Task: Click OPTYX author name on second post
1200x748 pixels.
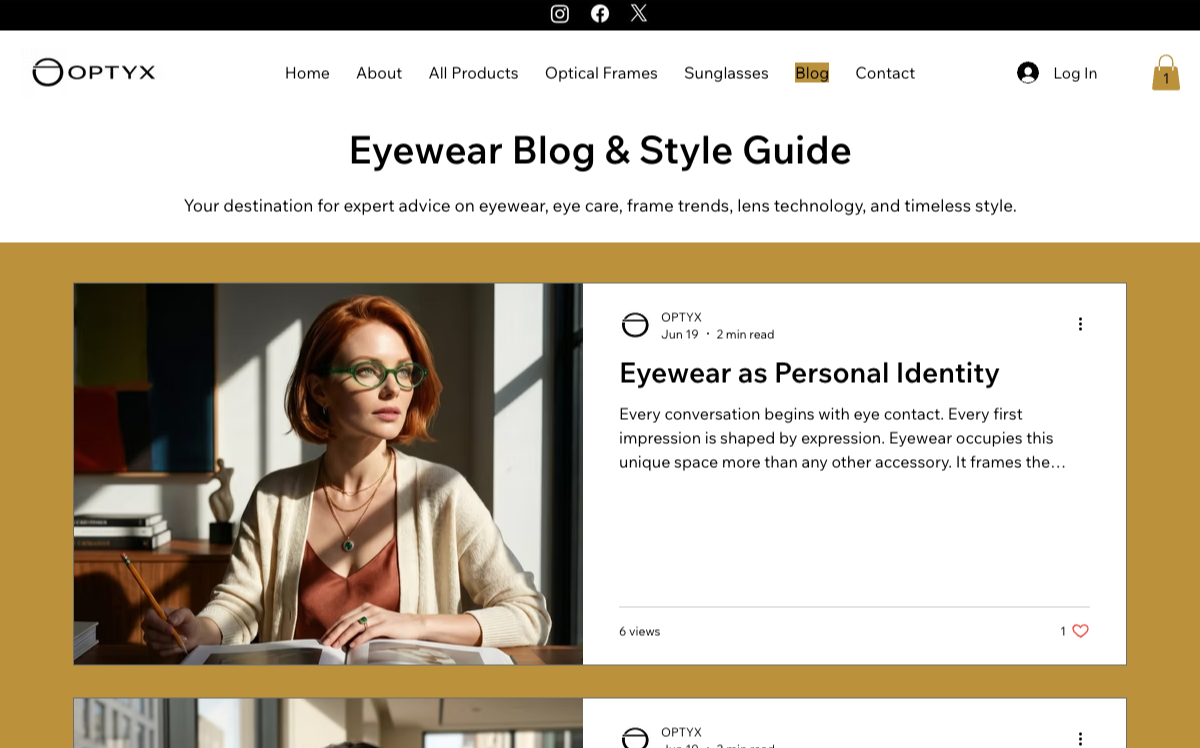Action: pos(681,732)
